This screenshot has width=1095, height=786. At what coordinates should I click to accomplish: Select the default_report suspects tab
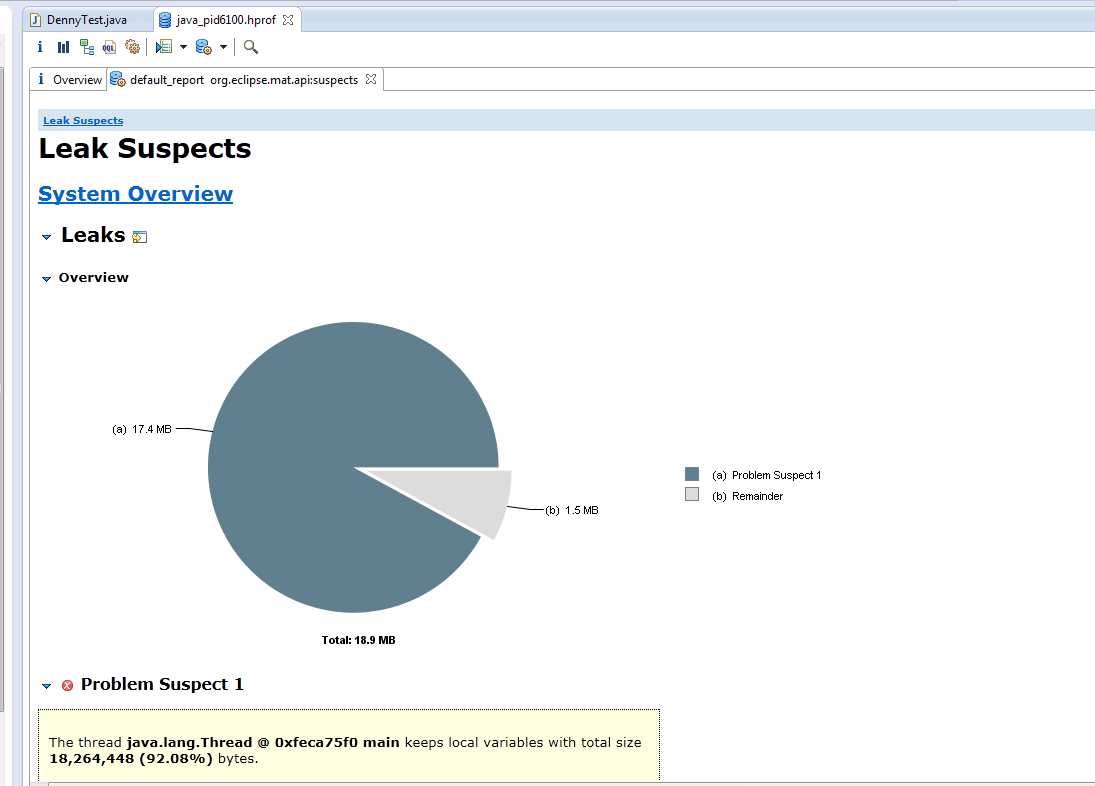(x=243, y=80)
